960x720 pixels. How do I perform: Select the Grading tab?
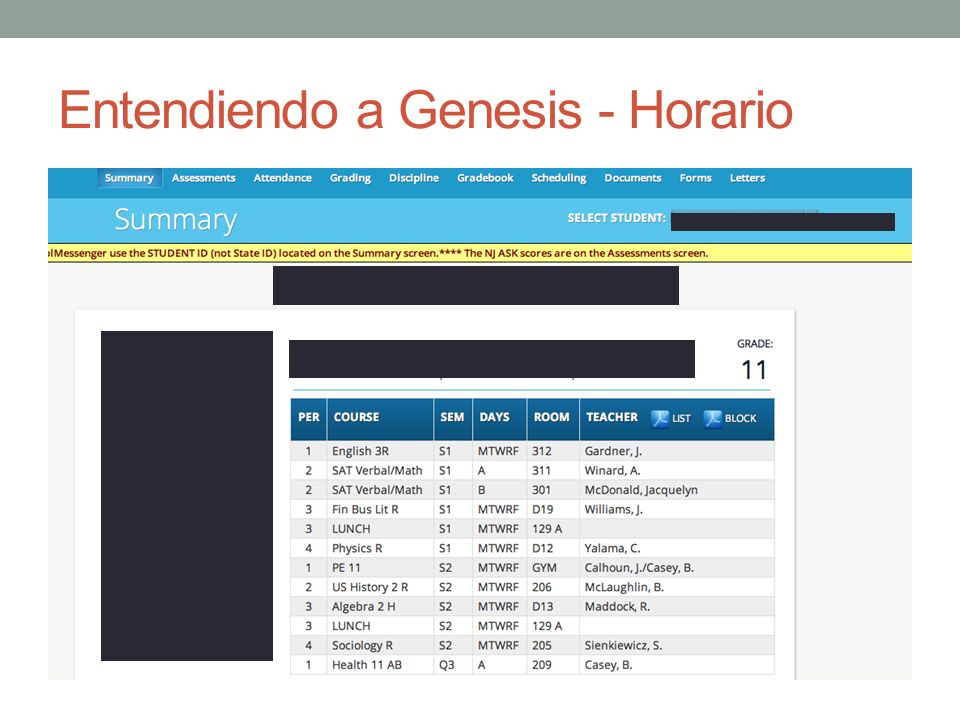(350, 178)
